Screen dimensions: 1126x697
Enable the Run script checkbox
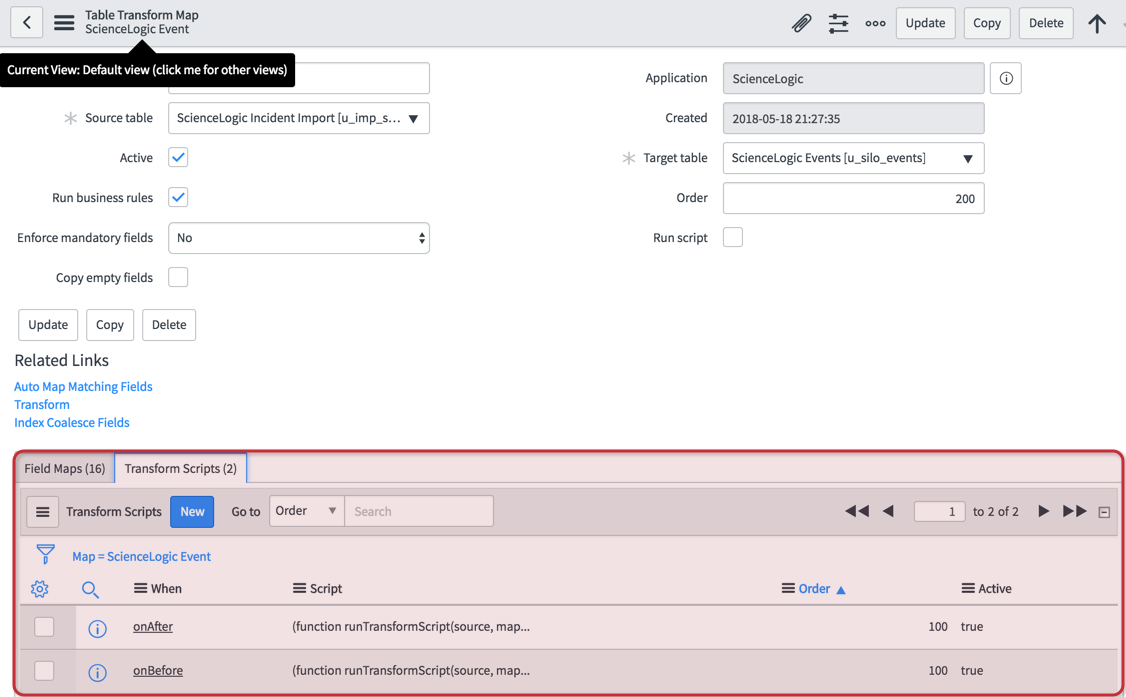pos(733,238)
